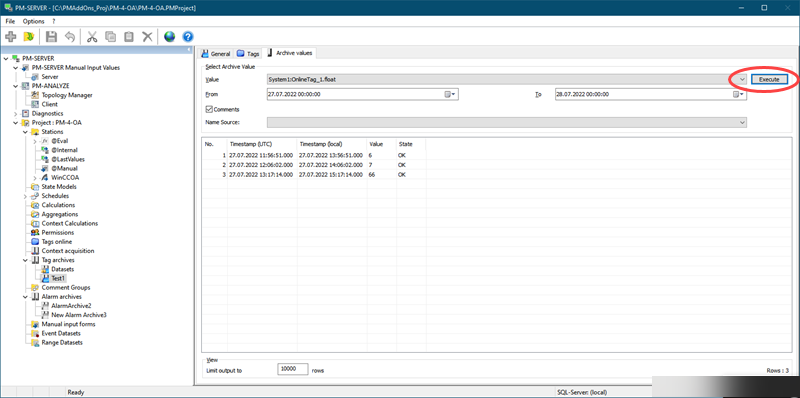Click the blue Help question mark icon
The image size is (800, 398).
pyautogui.click(x=188, y=37)
